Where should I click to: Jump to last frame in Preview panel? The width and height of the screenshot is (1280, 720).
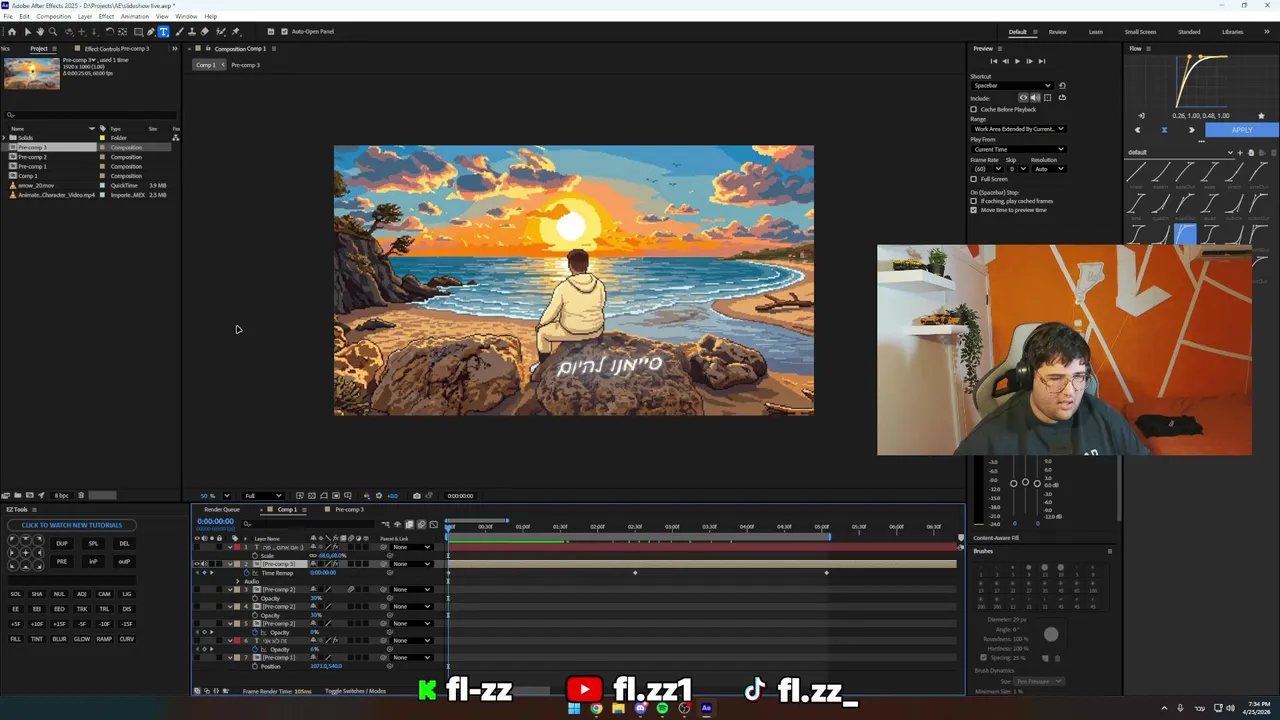[1042, 61]
